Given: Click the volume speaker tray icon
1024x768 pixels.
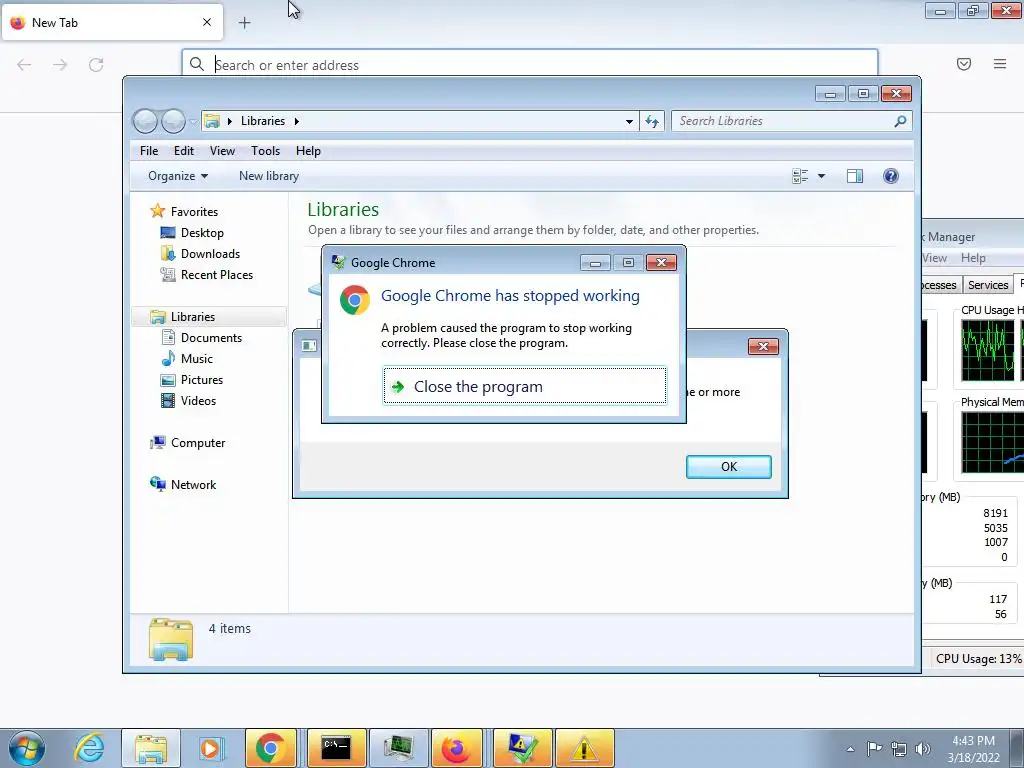Looking at the screenshot, I should coord(923,749).
